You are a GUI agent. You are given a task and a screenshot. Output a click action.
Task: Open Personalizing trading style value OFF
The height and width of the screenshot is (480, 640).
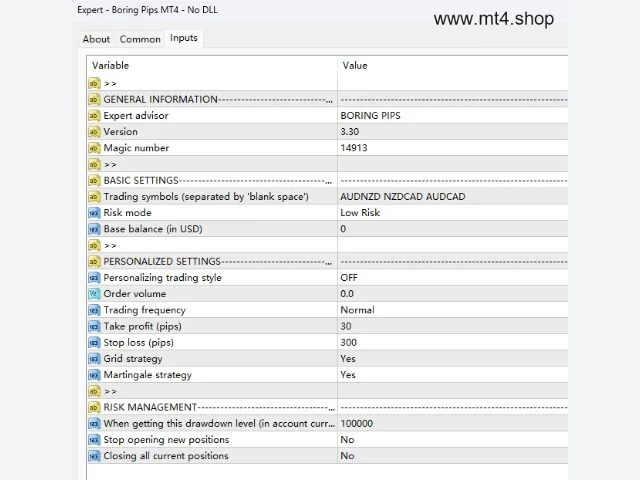(x=349, y=278)
